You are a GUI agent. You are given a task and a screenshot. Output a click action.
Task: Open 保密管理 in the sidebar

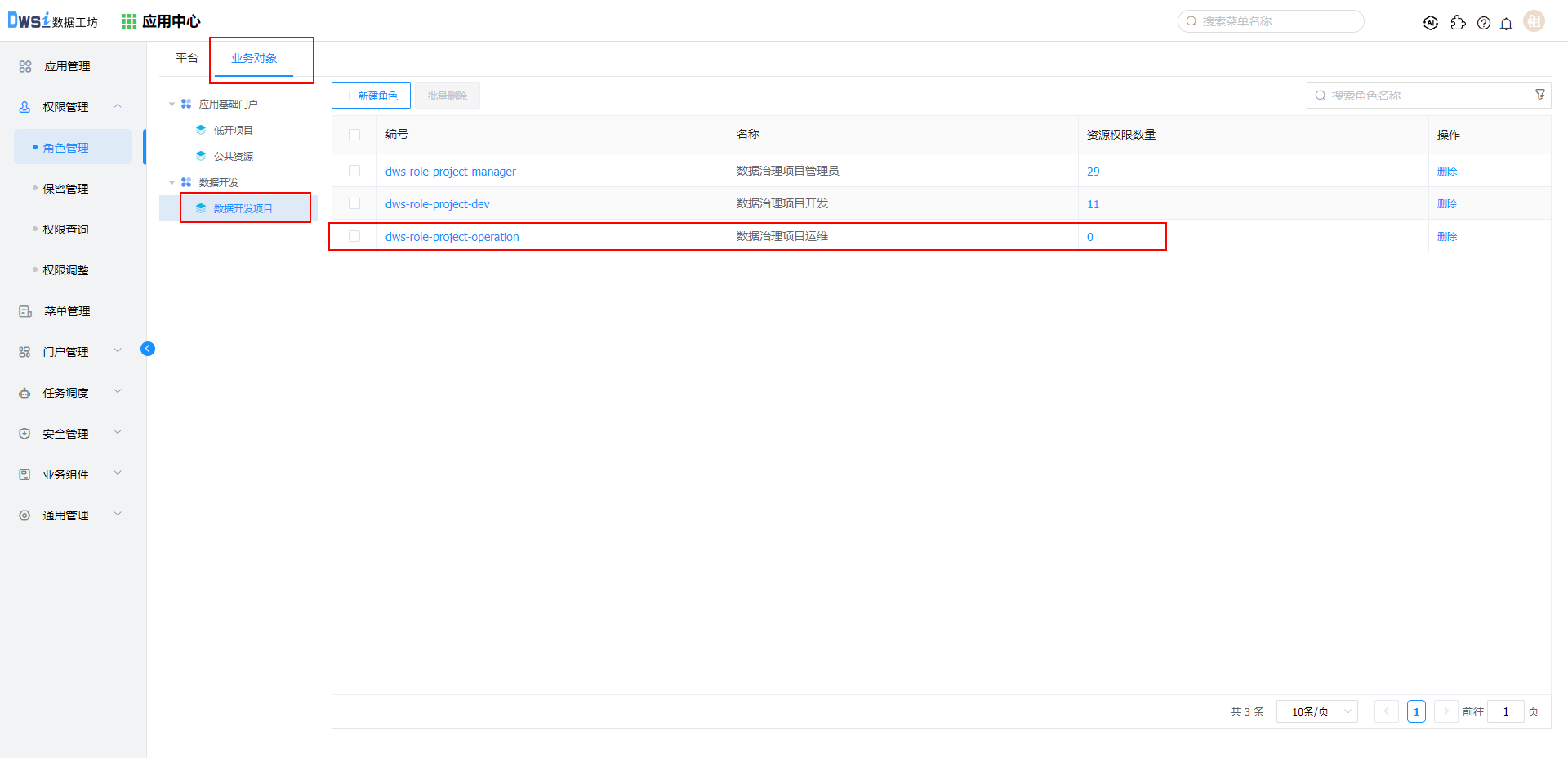[65, 189]
